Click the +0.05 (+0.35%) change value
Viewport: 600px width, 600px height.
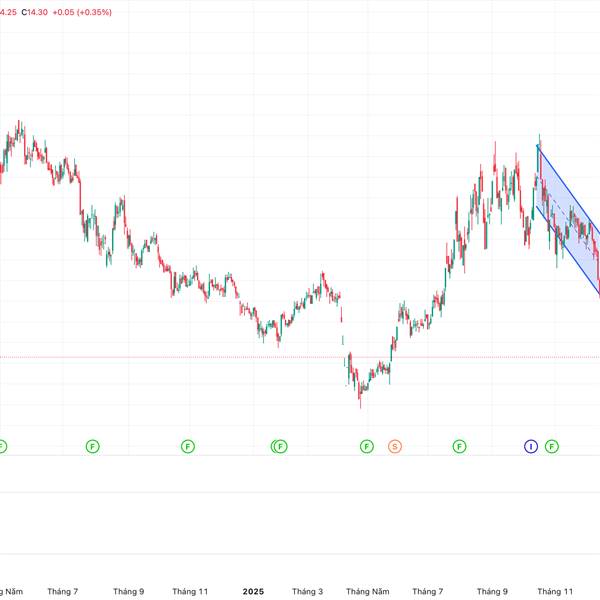click(x=82, y=12)
